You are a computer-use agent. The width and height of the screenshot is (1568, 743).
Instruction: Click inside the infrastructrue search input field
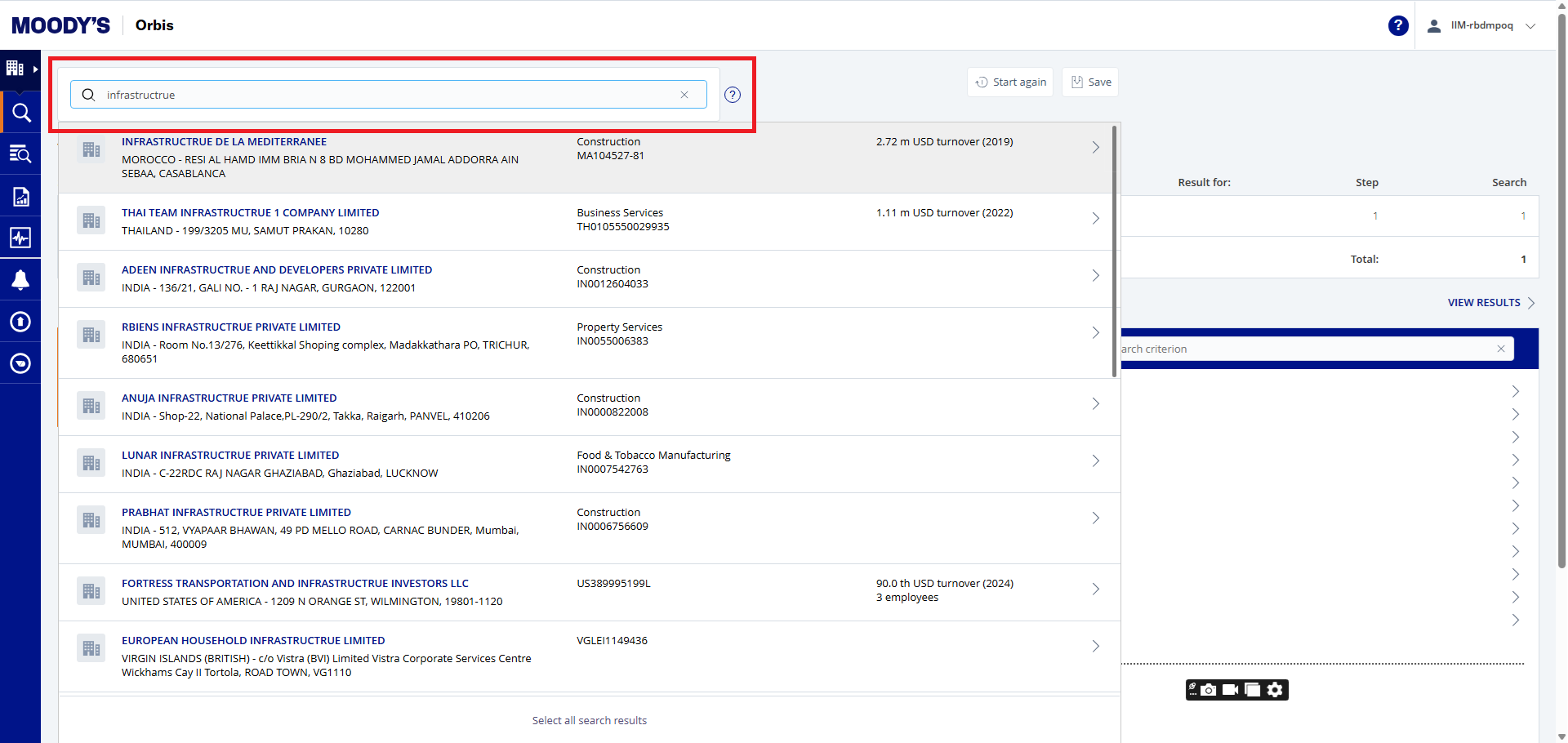click(384, 95)
